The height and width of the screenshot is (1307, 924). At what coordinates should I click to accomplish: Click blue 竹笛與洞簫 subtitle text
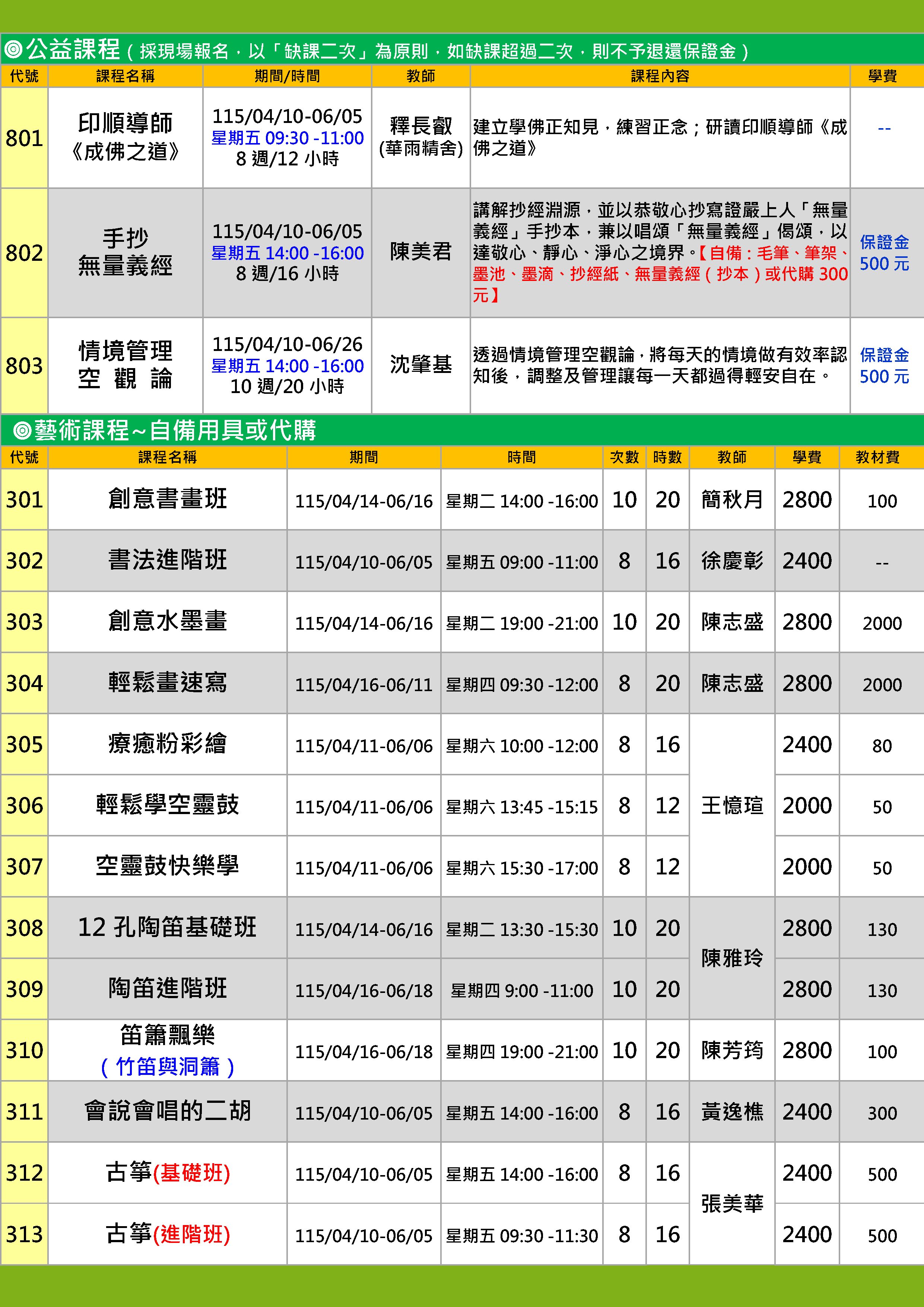click(x=167, y=1067)
